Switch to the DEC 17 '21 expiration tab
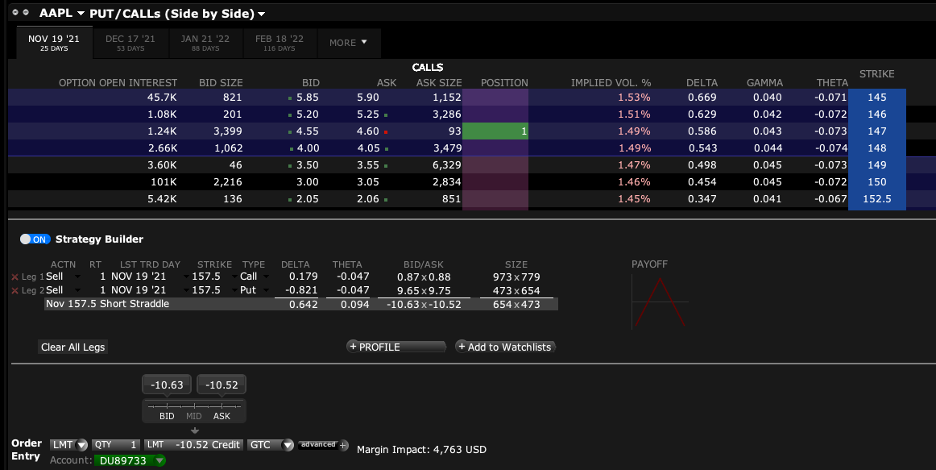This screenshot has width=936, height=470. click(x=130, y=42)
